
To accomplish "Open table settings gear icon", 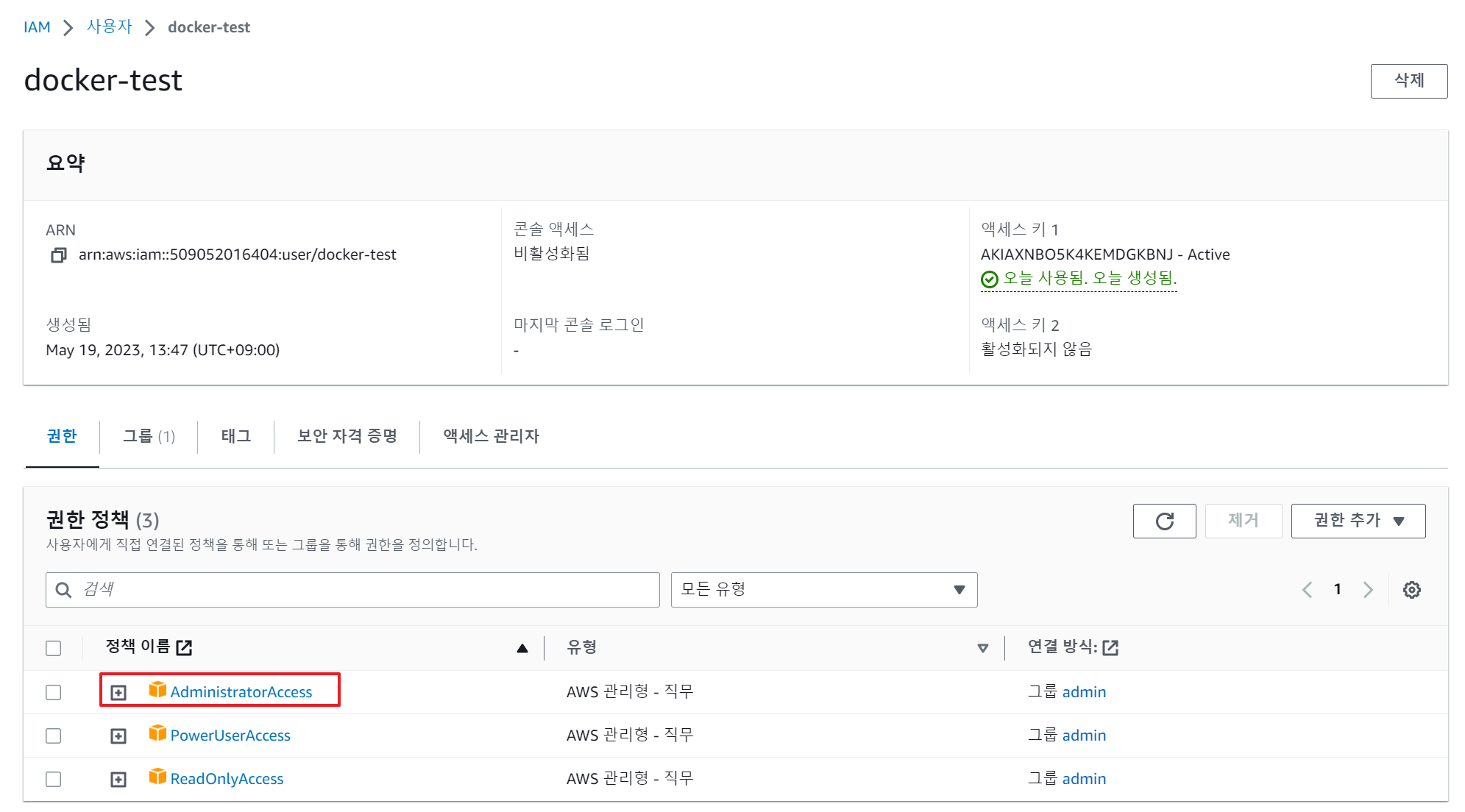I will click(1411, 590).
